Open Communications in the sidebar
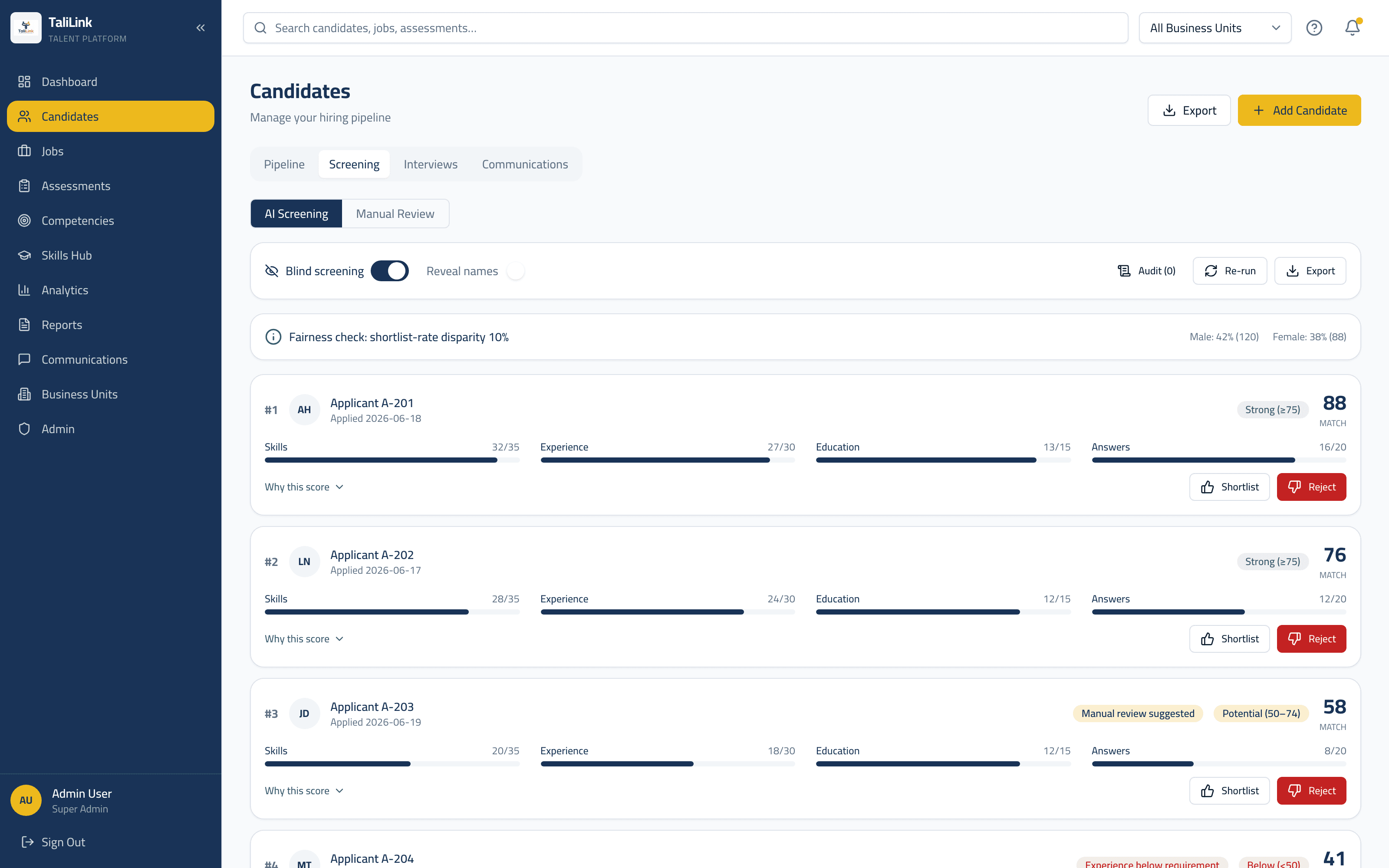This screenshot has width=1389, height=868. 110,359
